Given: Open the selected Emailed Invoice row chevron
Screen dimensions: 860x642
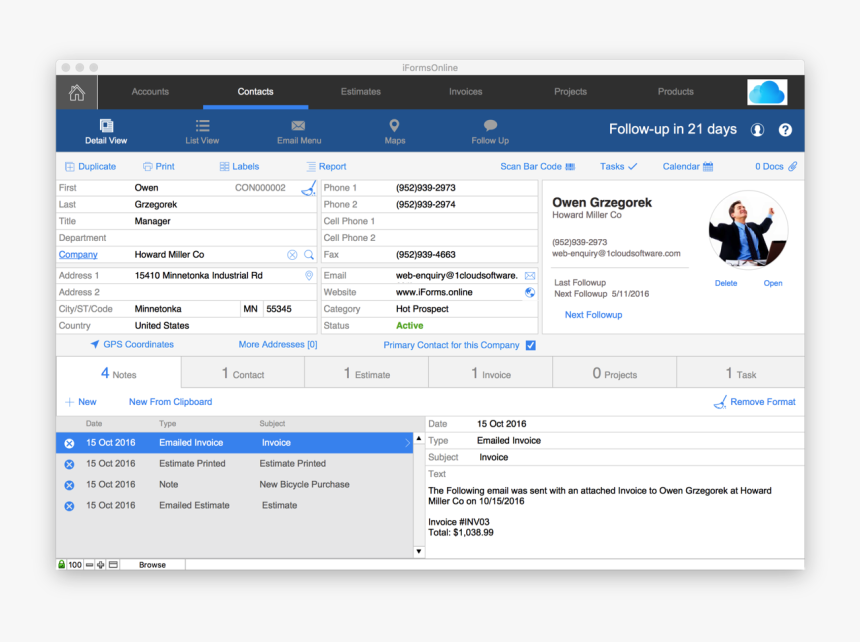Looking at the screenshot, I should tap(408, 443).
